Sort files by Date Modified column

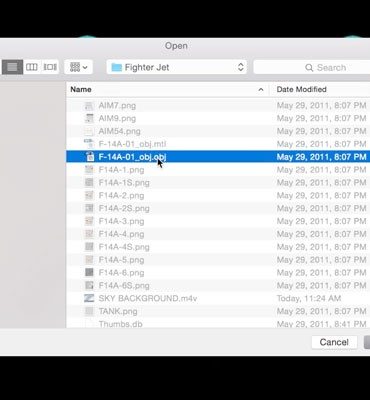point(301,89)
